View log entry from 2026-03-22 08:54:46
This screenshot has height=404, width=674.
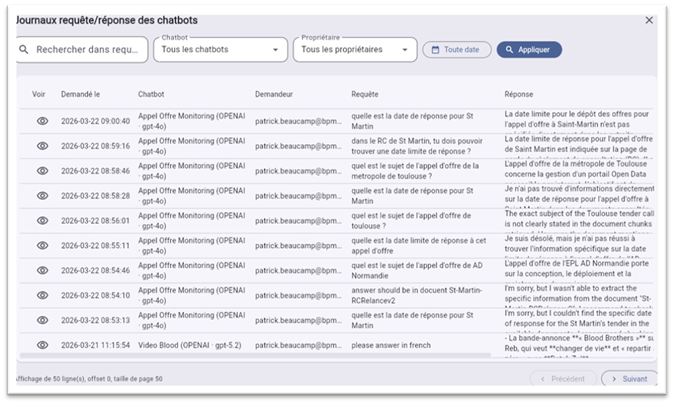[x=42, y=271]
